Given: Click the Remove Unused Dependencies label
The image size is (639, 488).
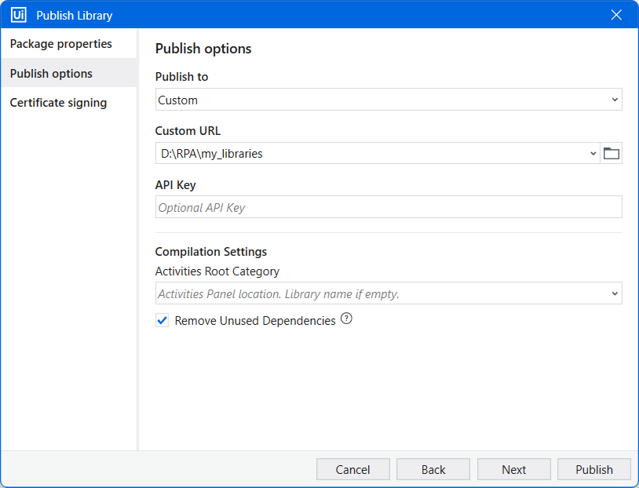Looking at the screenshot, I should (255, 320).
